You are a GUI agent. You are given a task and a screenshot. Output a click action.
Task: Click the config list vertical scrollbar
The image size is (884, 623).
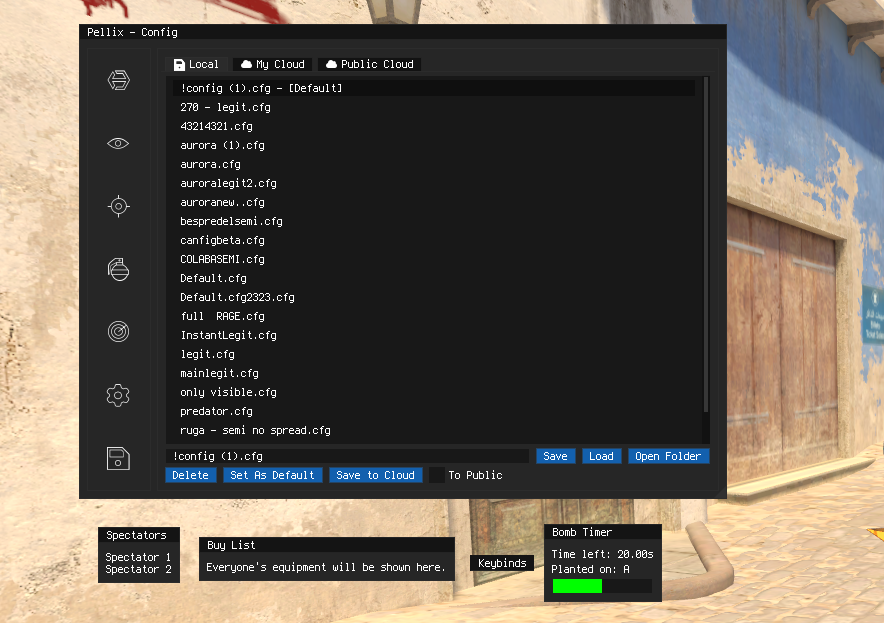point(706,245)
